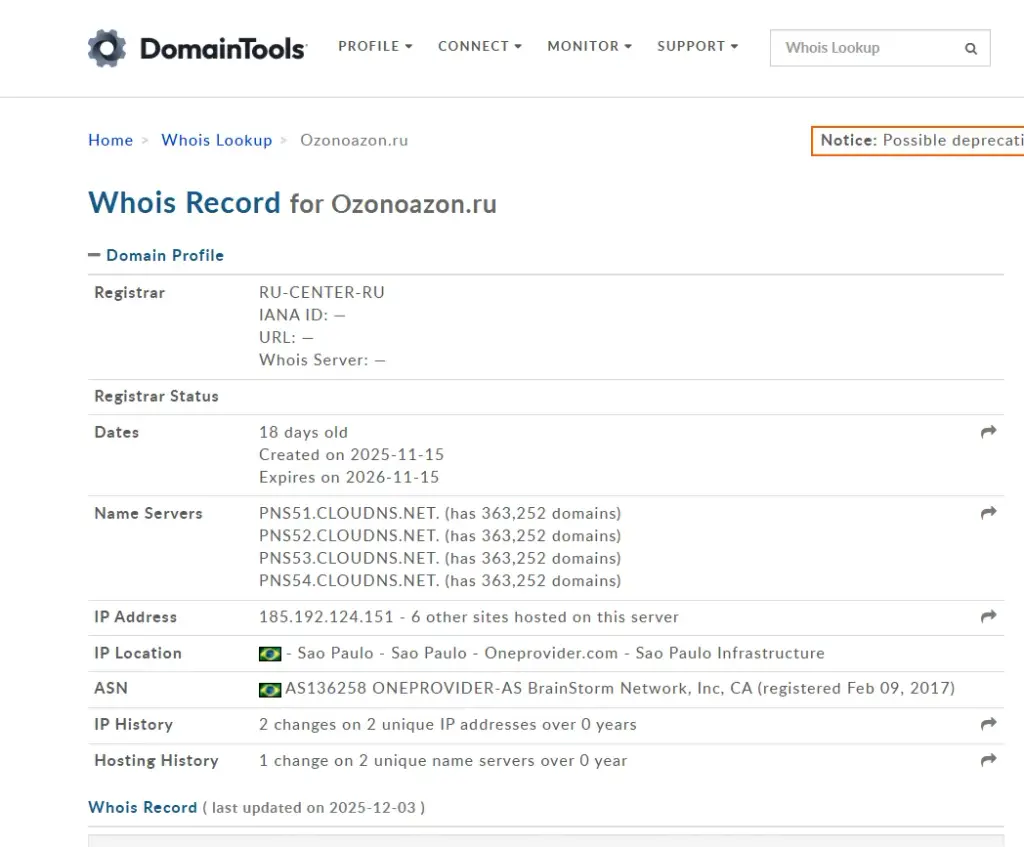Click the Notice deprecation banner
Viewport: 1024px width, 847px height.
click(918, 140)
